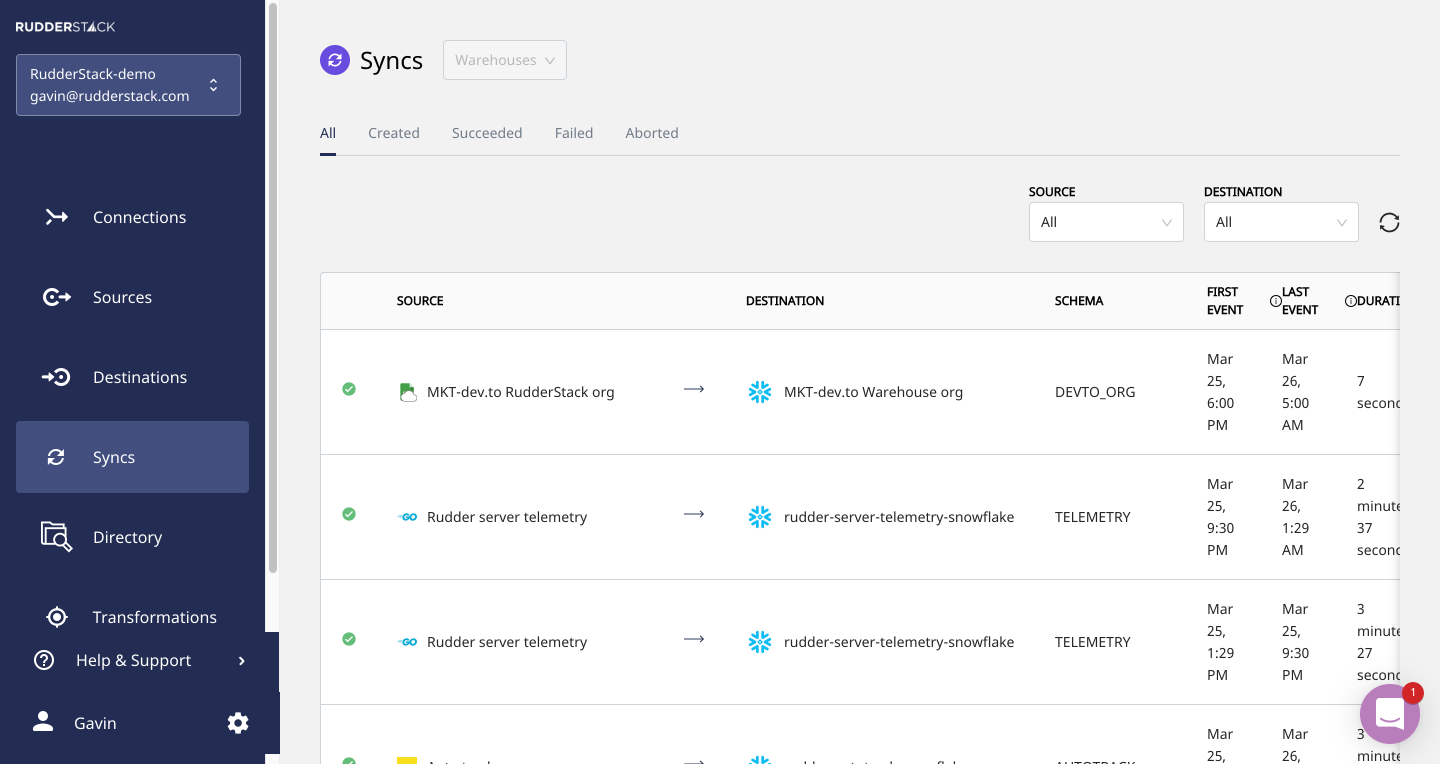Open the RudderStack-demo workspace switcher

(x=128, y=85)
